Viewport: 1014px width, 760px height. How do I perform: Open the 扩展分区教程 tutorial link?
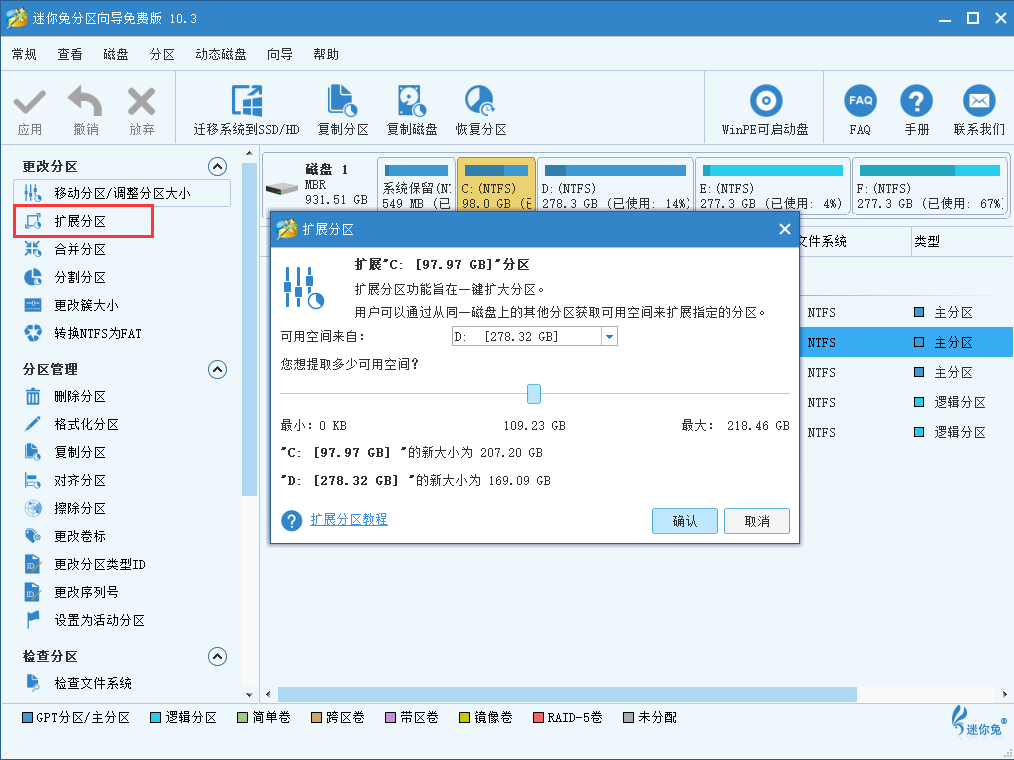pos(349,519)
